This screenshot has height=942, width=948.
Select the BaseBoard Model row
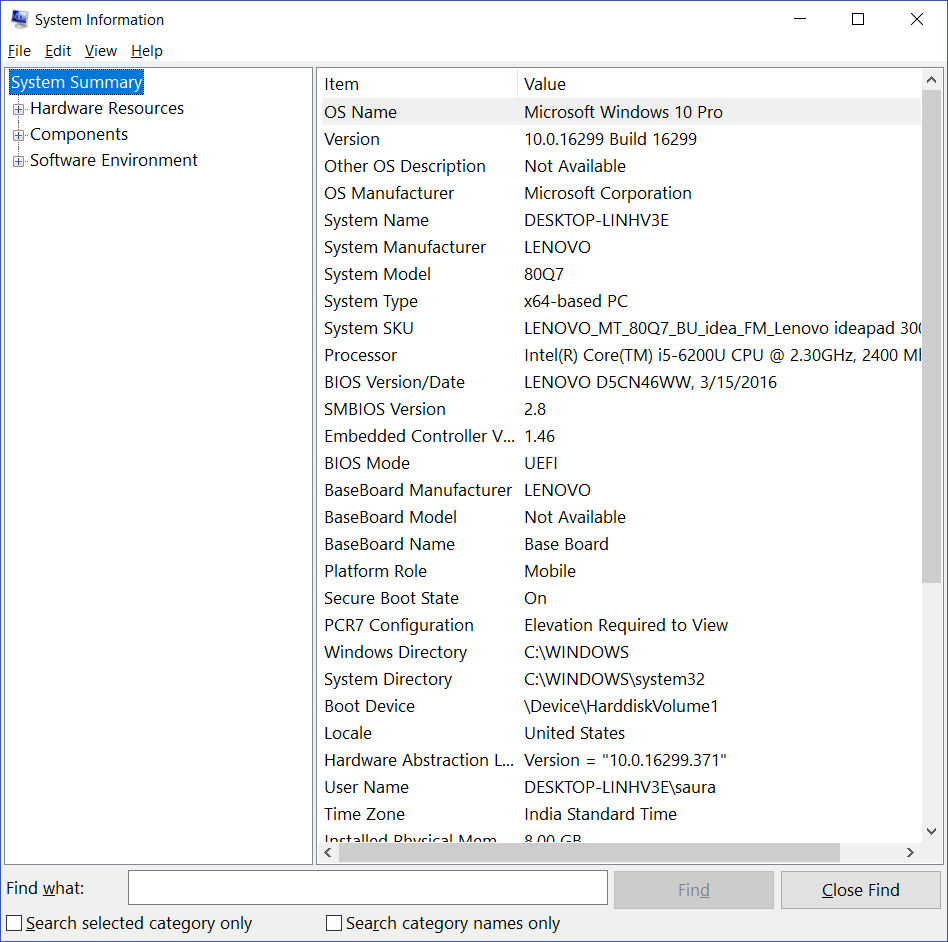(x=621, y=517)
